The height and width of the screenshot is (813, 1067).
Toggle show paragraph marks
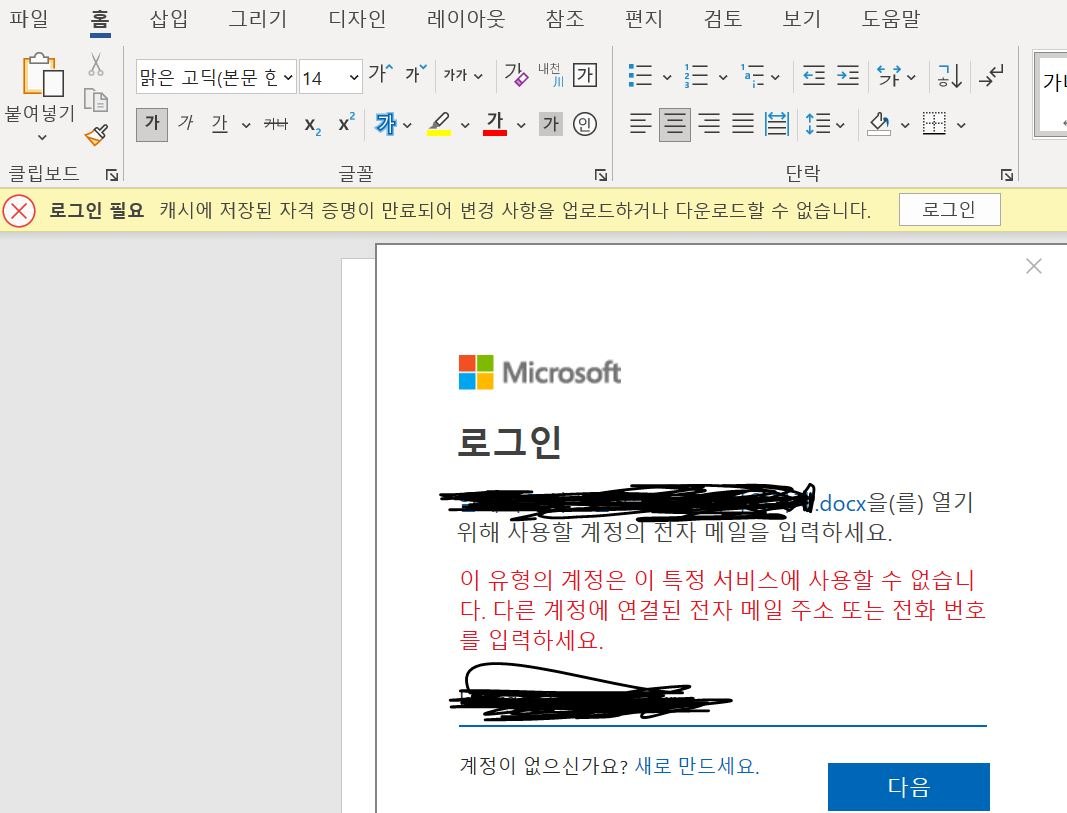point(991,75)
